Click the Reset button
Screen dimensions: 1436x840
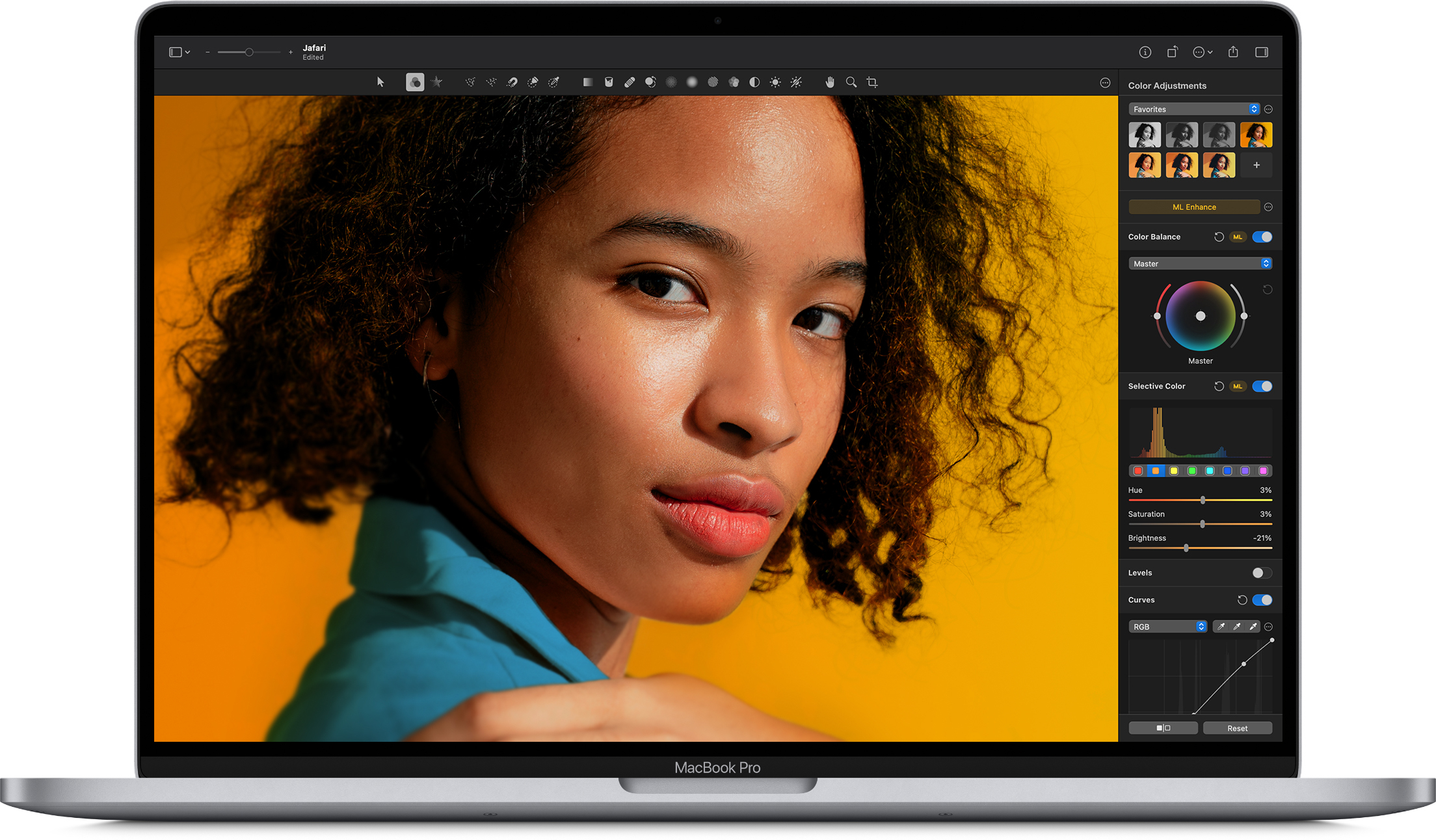(x=1237, y=728)
